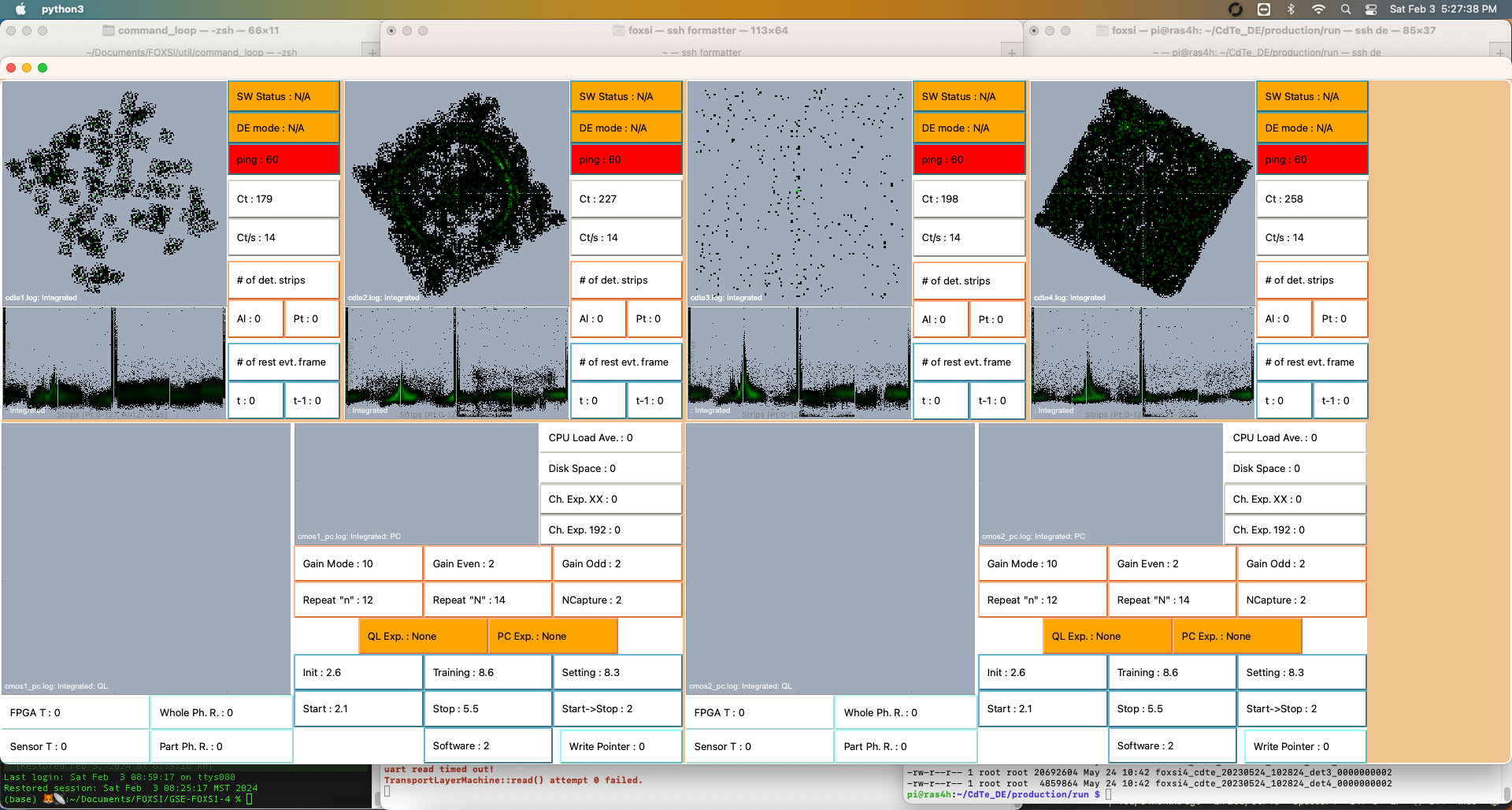This screenshot has width=1512, height=810.
Task: Click the folder icon in command_loop window title
Action: click(109, 30)
